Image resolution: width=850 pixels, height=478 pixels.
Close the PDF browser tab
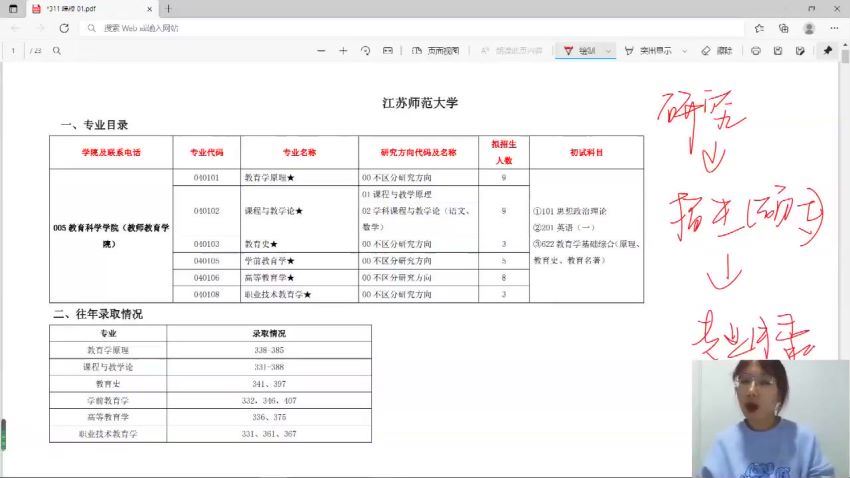click(x=150, y=9)
